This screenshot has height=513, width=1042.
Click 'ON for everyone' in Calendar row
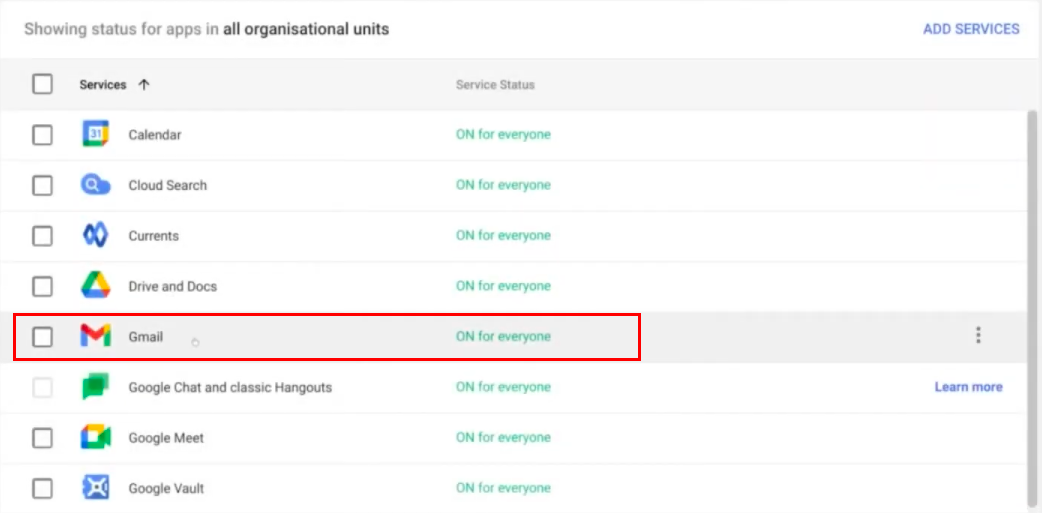pos(503,135)
